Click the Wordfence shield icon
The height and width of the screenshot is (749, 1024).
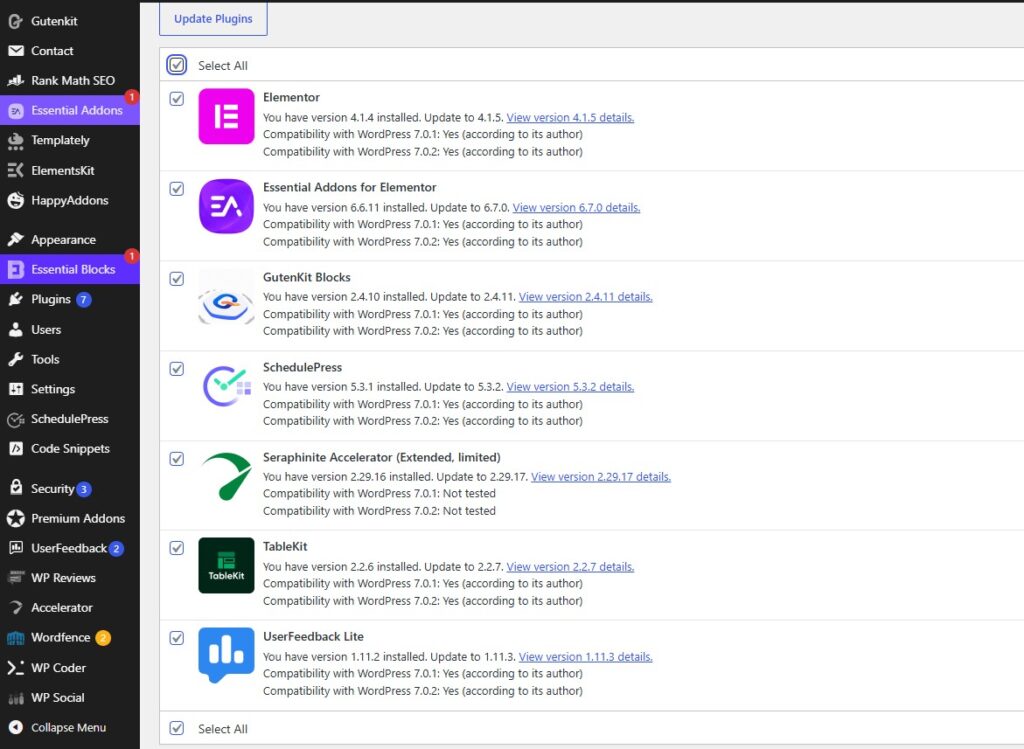click(x=16, y=638)
